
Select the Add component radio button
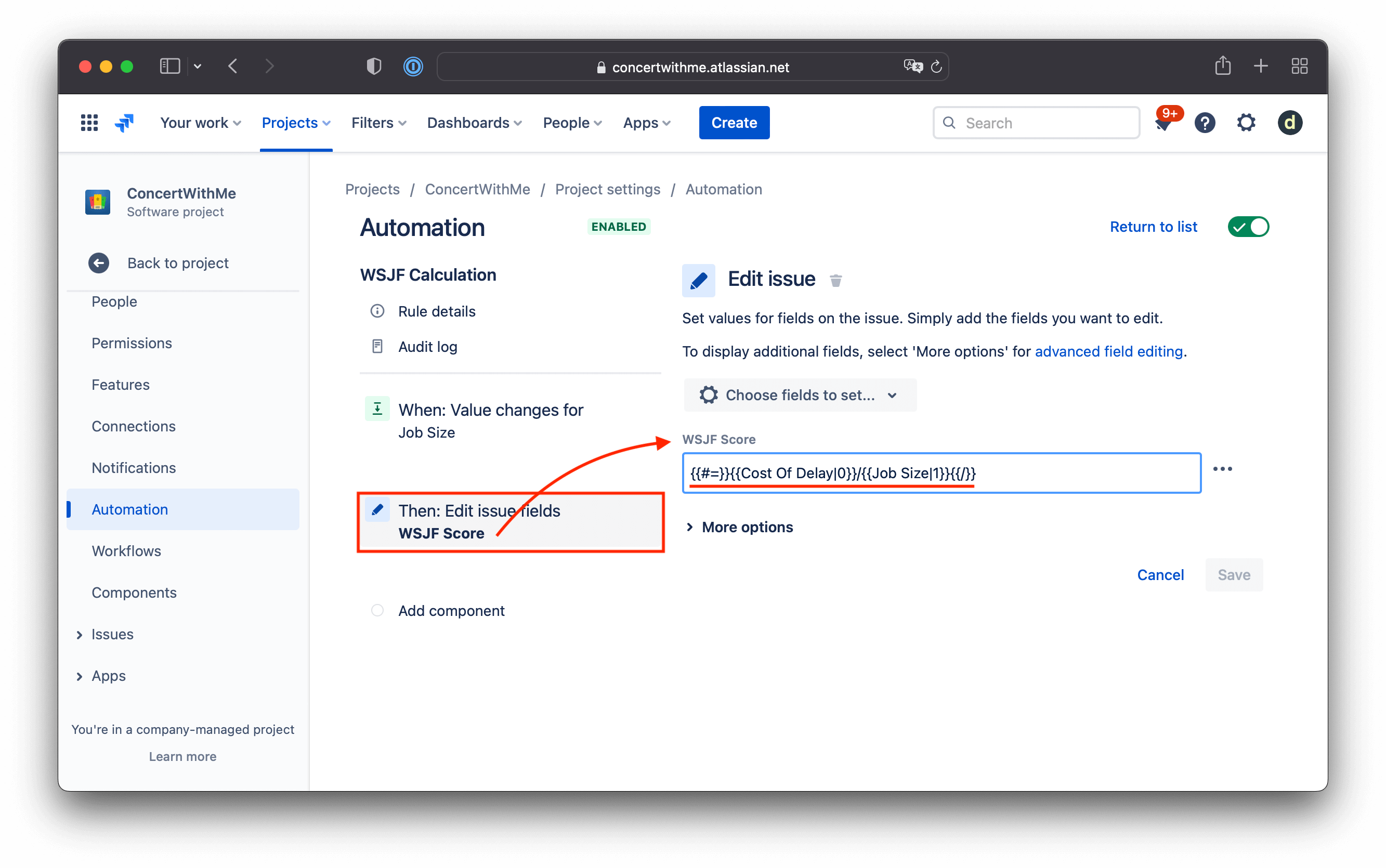pyautogui.click(x=377, y=610)
